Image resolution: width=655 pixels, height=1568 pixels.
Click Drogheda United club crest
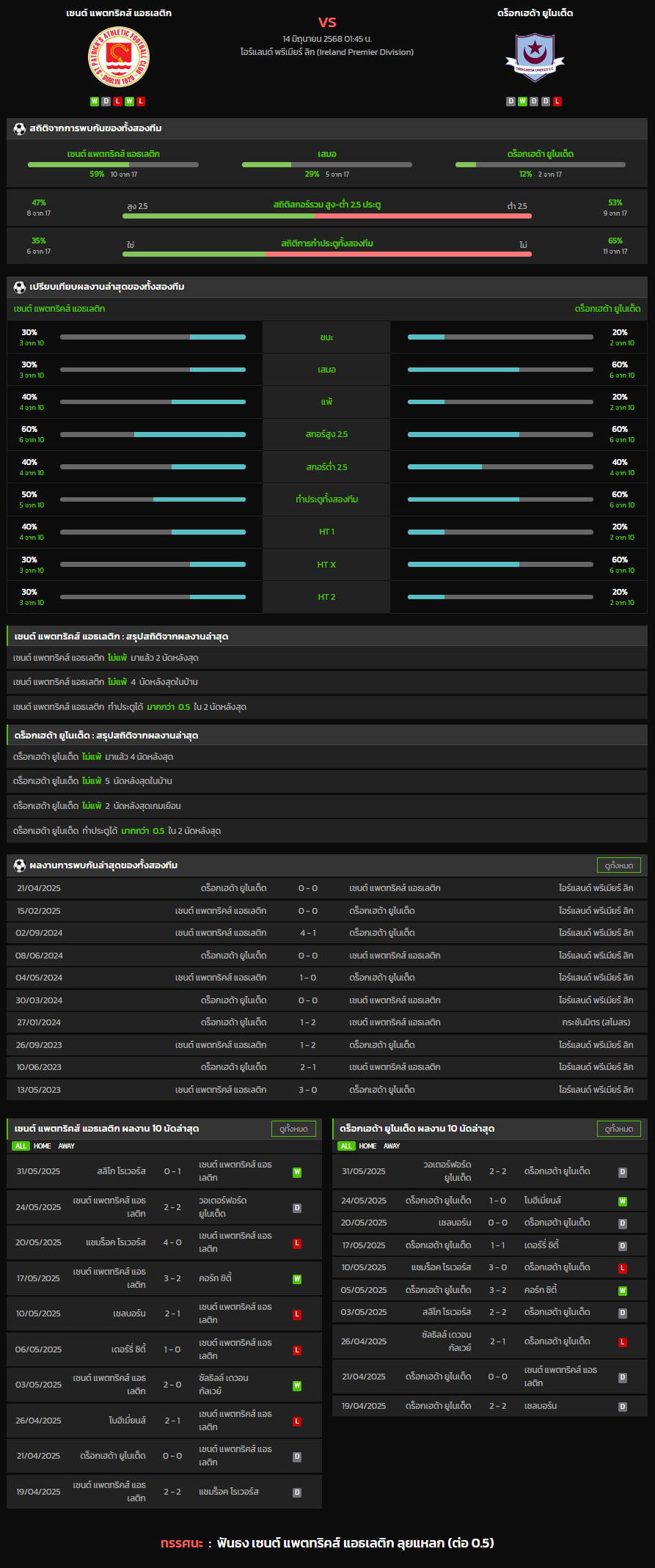pyautogui.click(x=535, y=58)
